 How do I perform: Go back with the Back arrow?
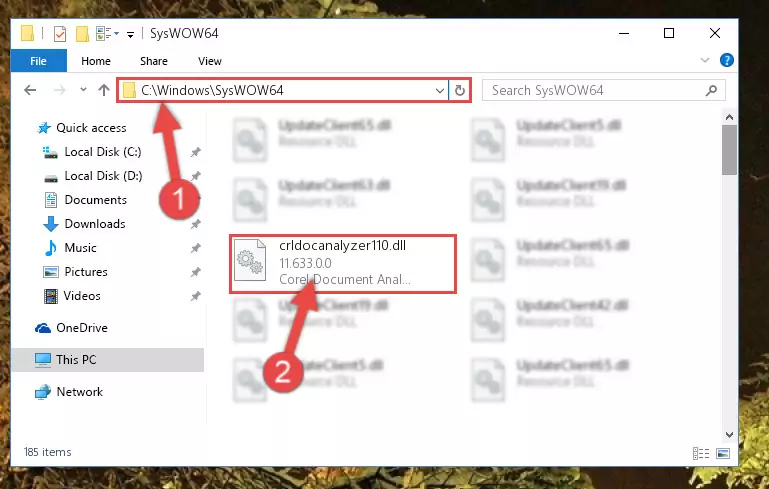(x=30, y=90)
